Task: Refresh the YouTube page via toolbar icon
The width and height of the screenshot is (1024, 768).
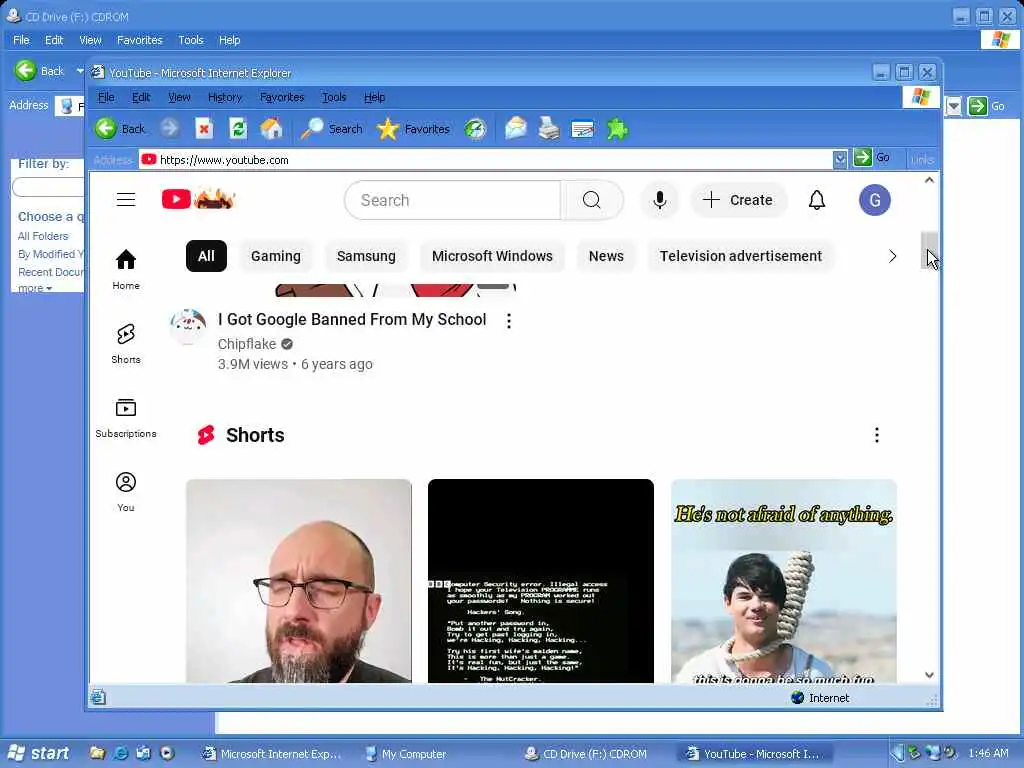Action: point(238,129)
